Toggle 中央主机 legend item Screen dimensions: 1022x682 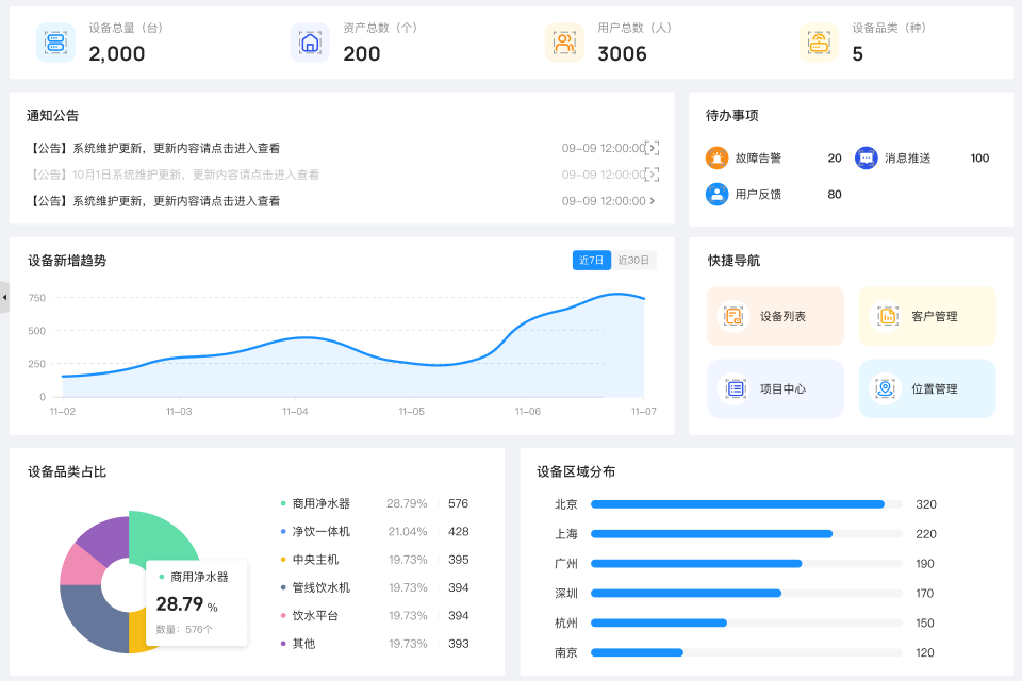[x=310, y=559]
